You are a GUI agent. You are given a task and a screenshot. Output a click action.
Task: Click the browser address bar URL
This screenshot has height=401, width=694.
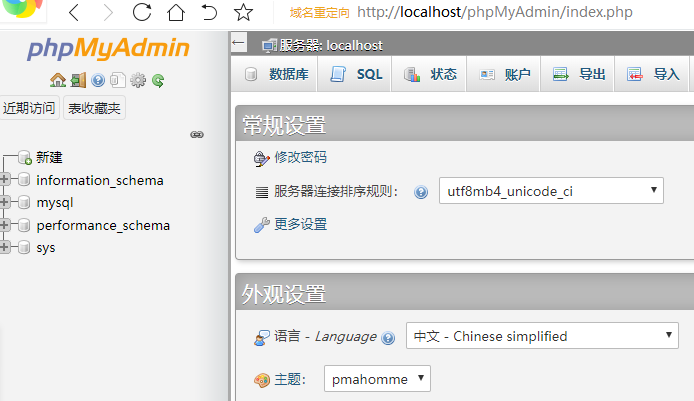tap(495, 12)
